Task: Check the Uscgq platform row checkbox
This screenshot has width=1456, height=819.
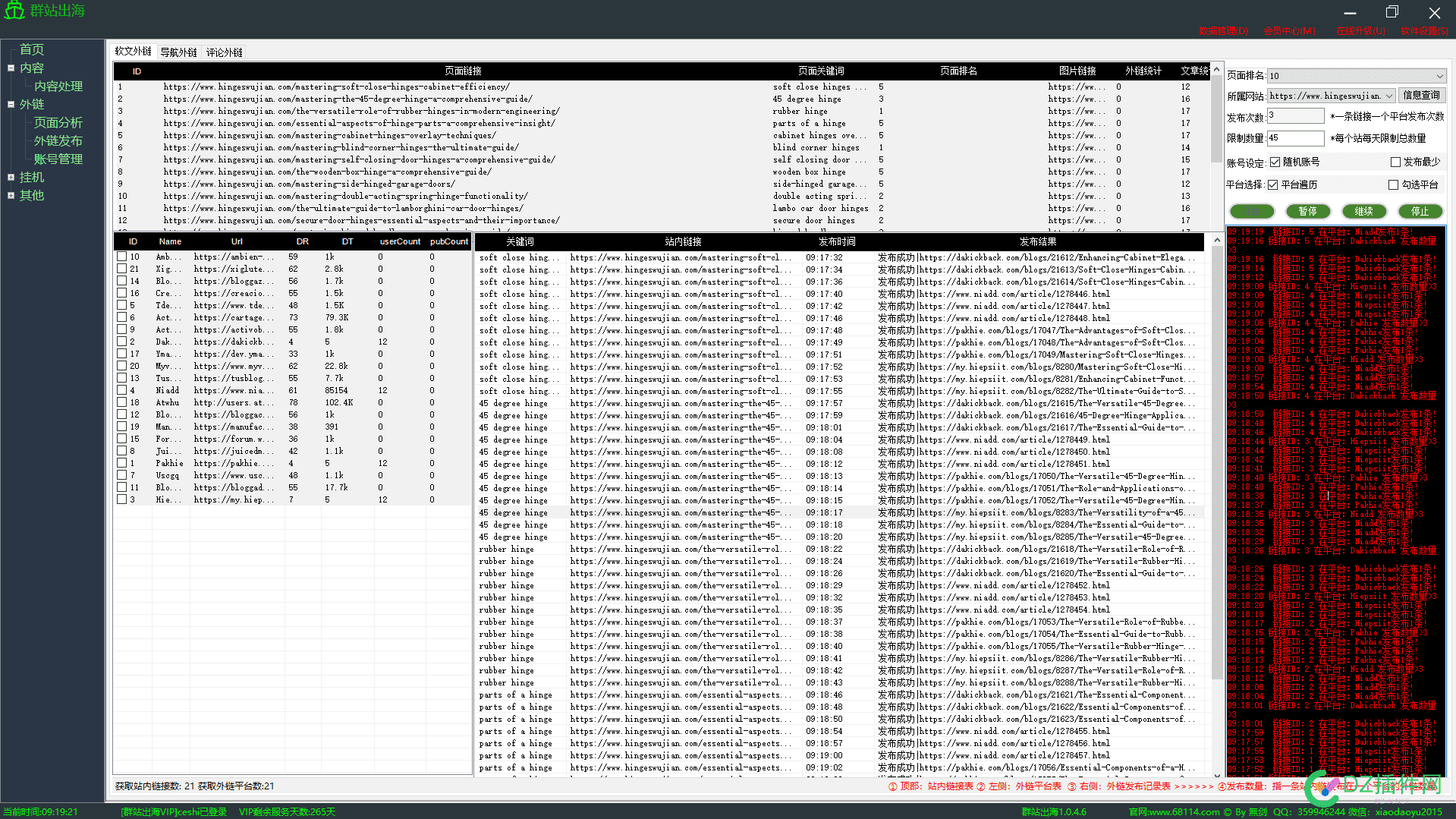Action: [121, 475]
